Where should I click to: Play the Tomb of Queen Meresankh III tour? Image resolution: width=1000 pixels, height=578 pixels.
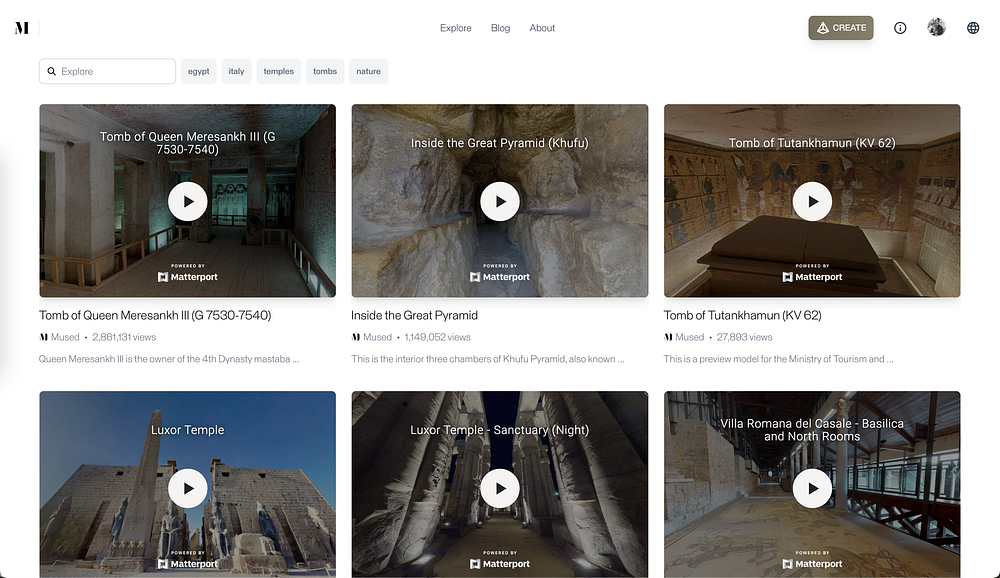pyautogui.click(x=188, y=202)
